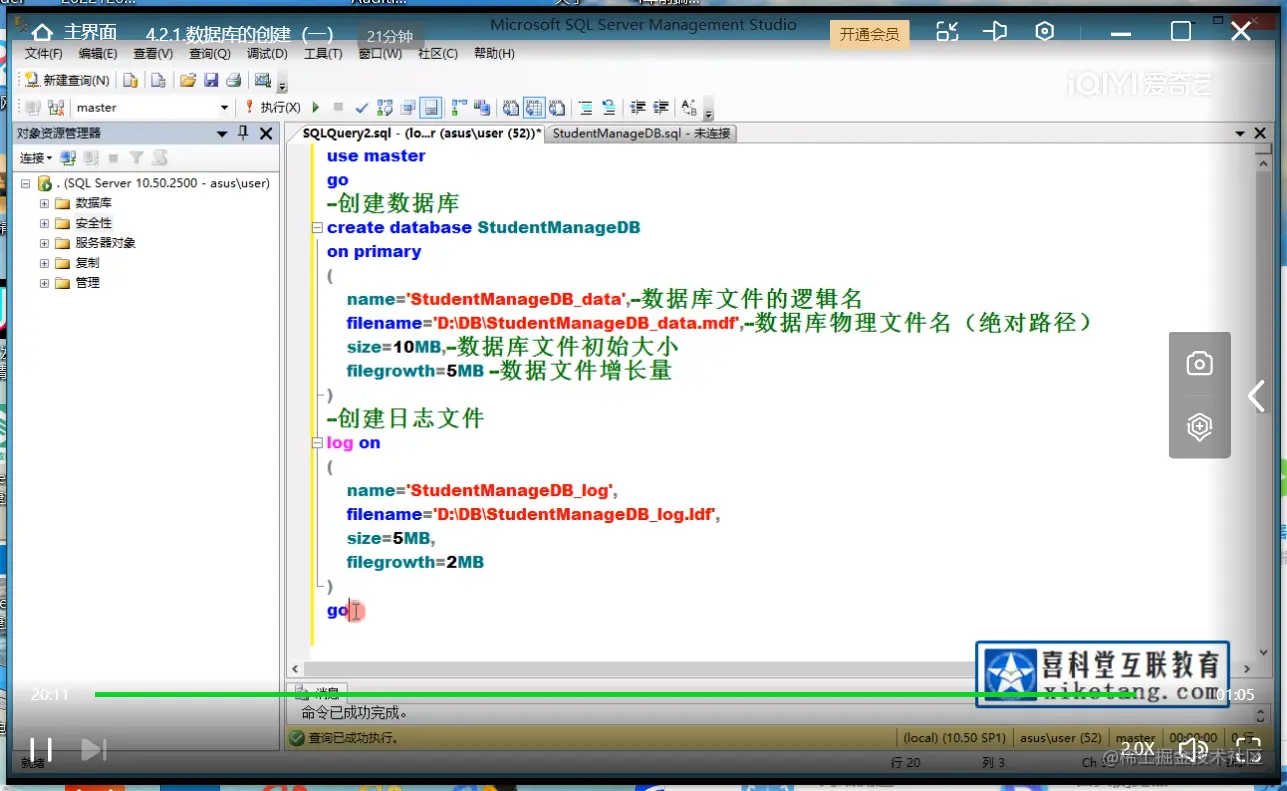Click the horizontal editor scrollbar

point(770,668)
